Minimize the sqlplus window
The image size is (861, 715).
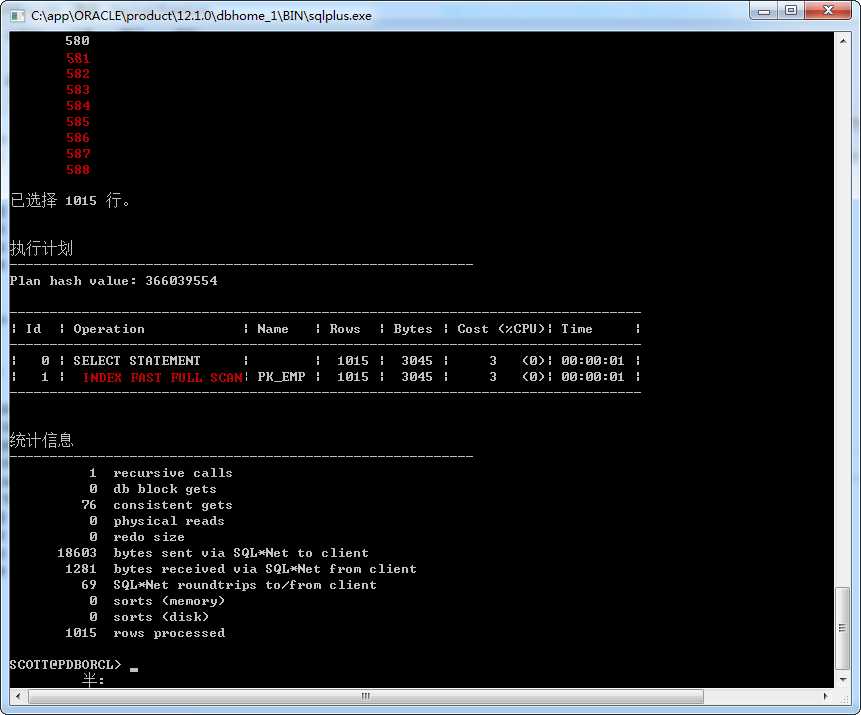pos(764,10)
